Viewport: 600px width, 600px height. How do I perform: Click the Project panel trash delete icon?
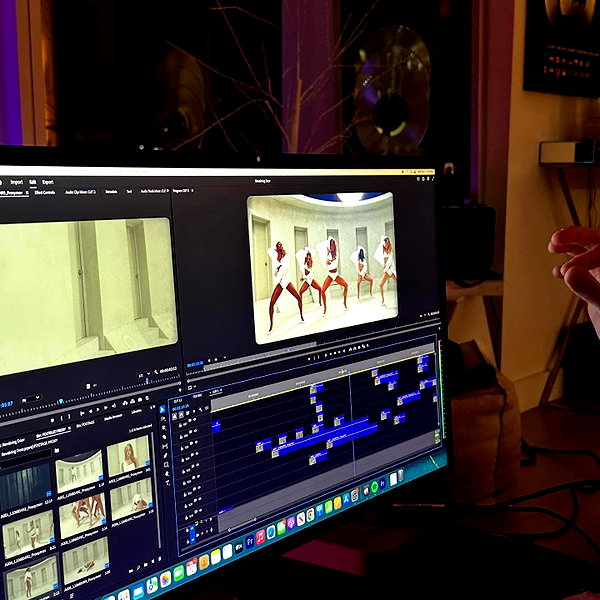(x=160, y=559)
